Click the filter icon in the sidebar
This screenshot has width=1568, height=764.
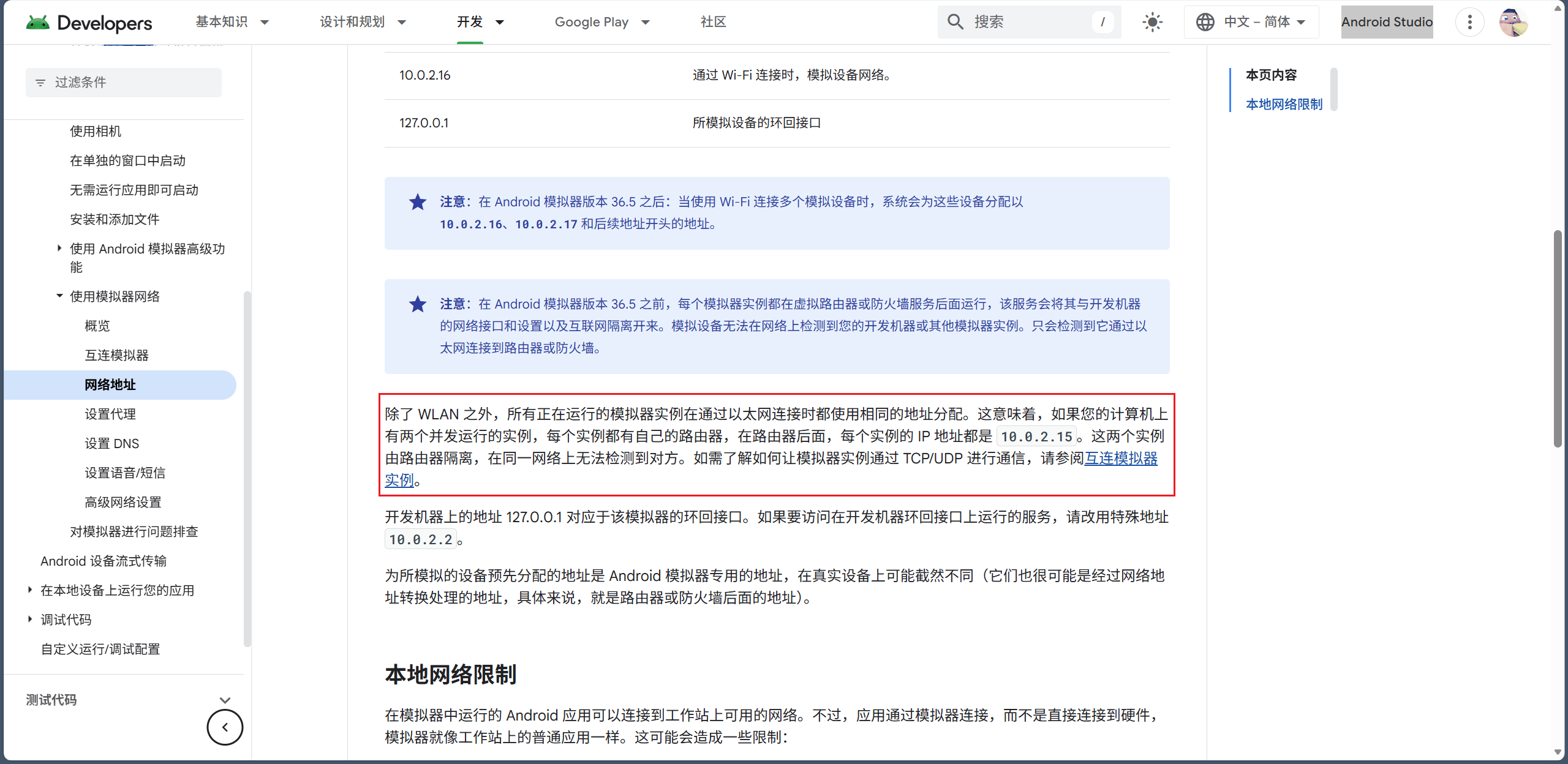[x=40, y=83]
